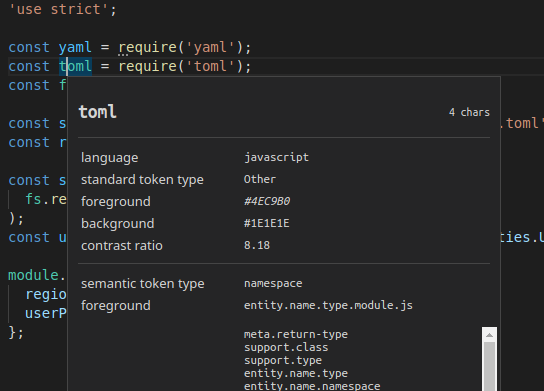
Task: Click the require call on the yaml line
Action: click(x=148, y=48)
